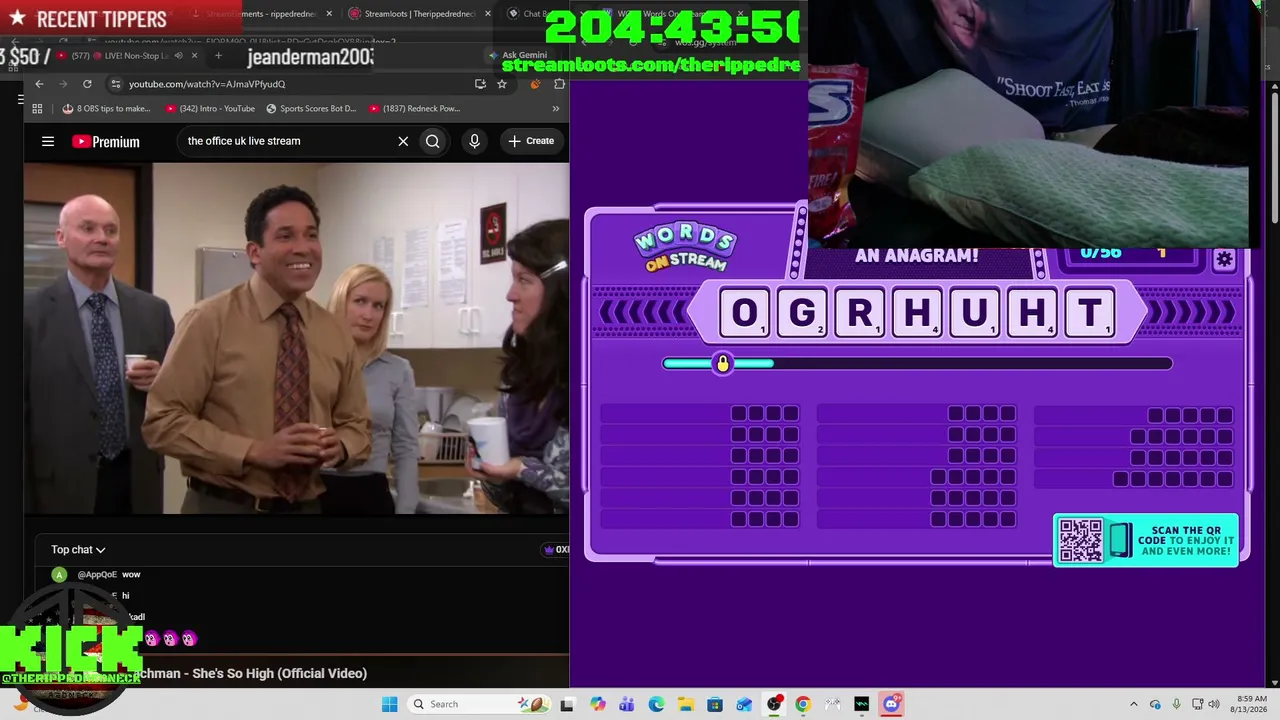The width and height of the screenshot is (1280, 720).
Task: Open a new browser tab with plus
Action: point(218,56)
